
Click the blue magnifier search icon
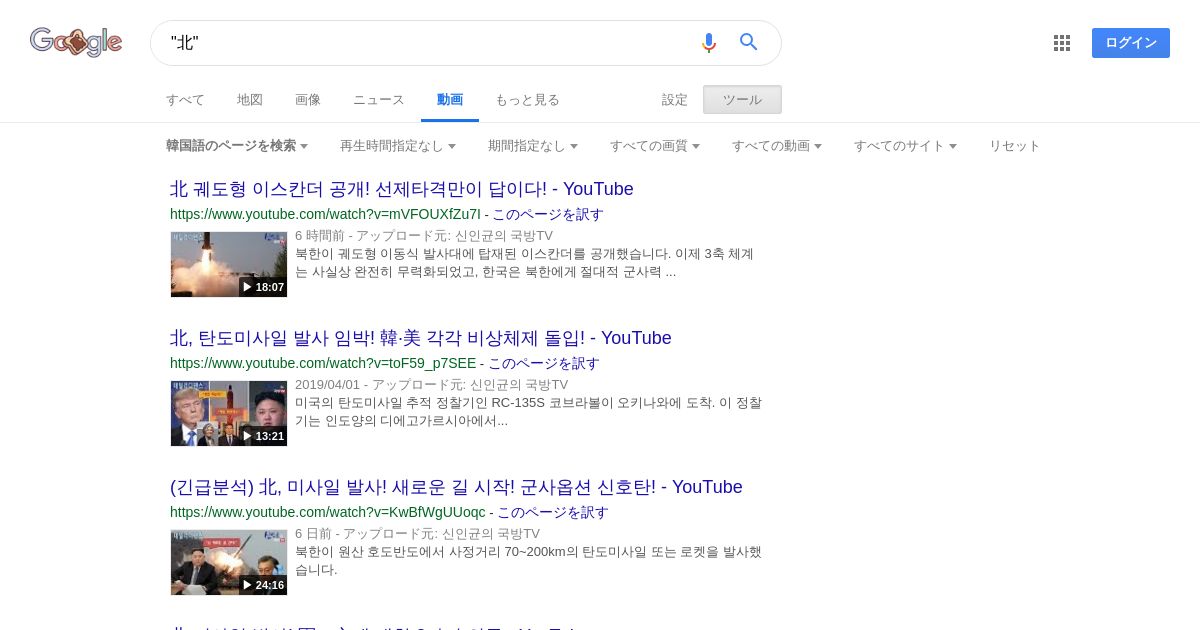click(x=749, y=42)
